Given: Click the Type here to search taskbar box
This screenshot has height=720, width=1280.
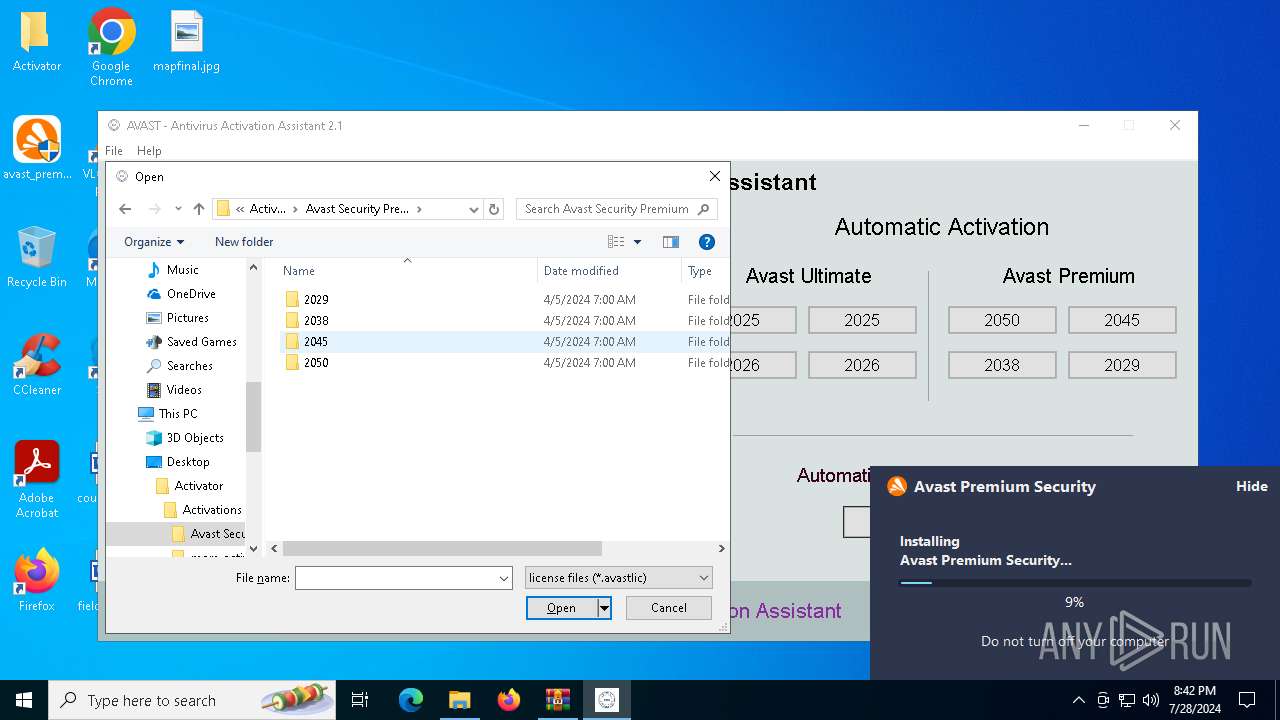Looking at the screenshot, I should (194, 700).
